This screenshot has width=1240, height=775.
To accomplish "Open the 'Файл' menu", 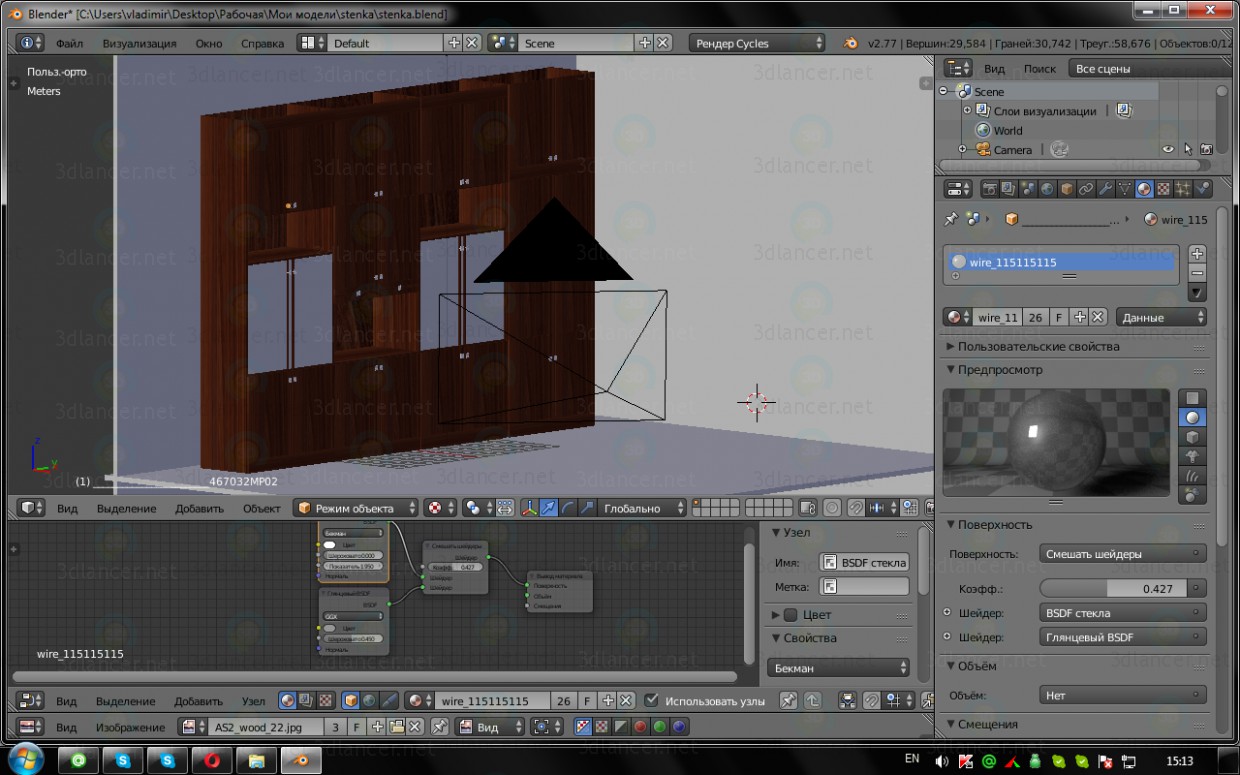I will [x=69, y=43].
